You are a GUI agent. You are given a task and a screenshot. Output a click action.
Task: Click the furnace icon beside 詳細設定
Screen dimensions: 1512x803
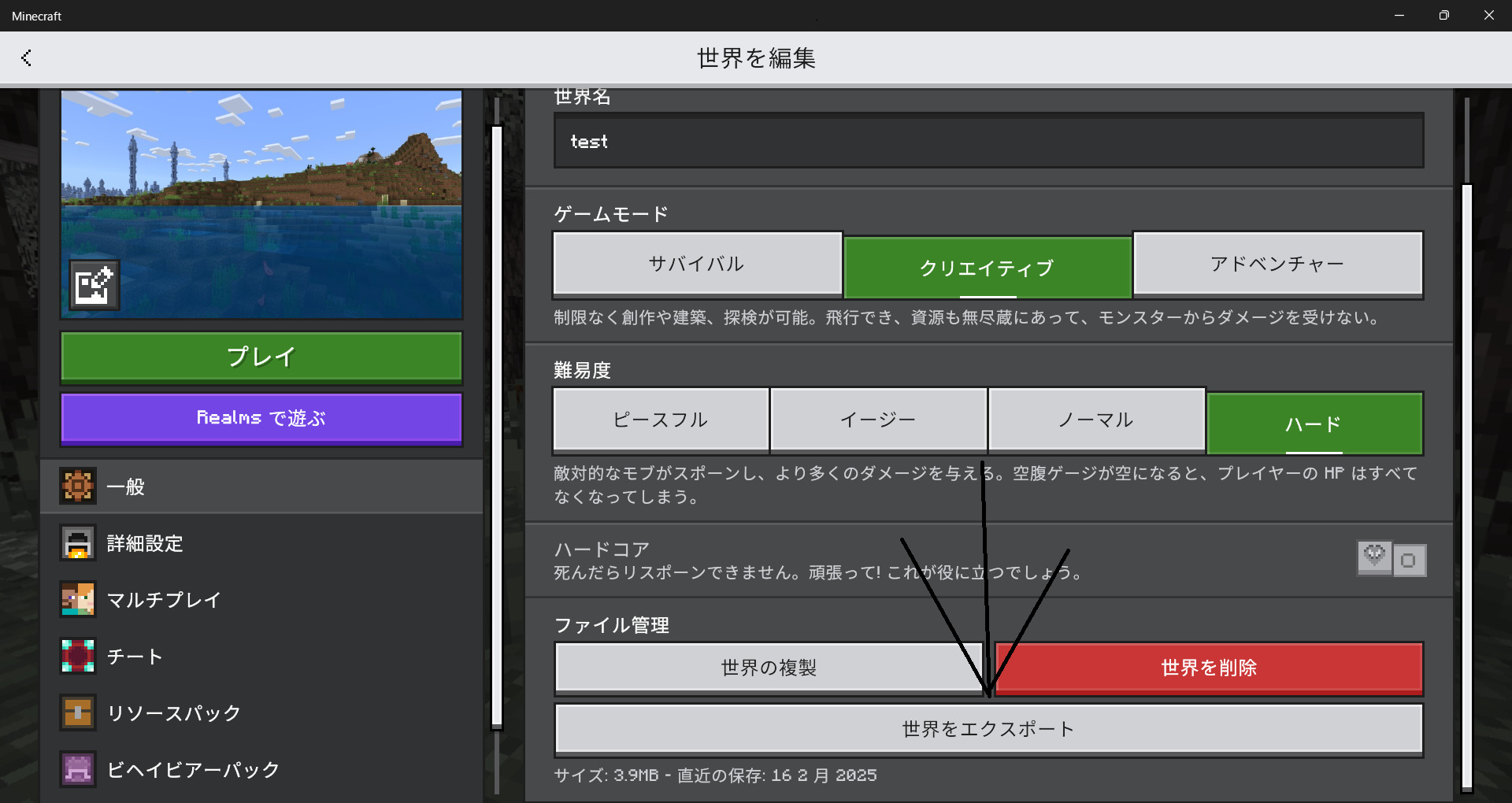click(78, 543)
